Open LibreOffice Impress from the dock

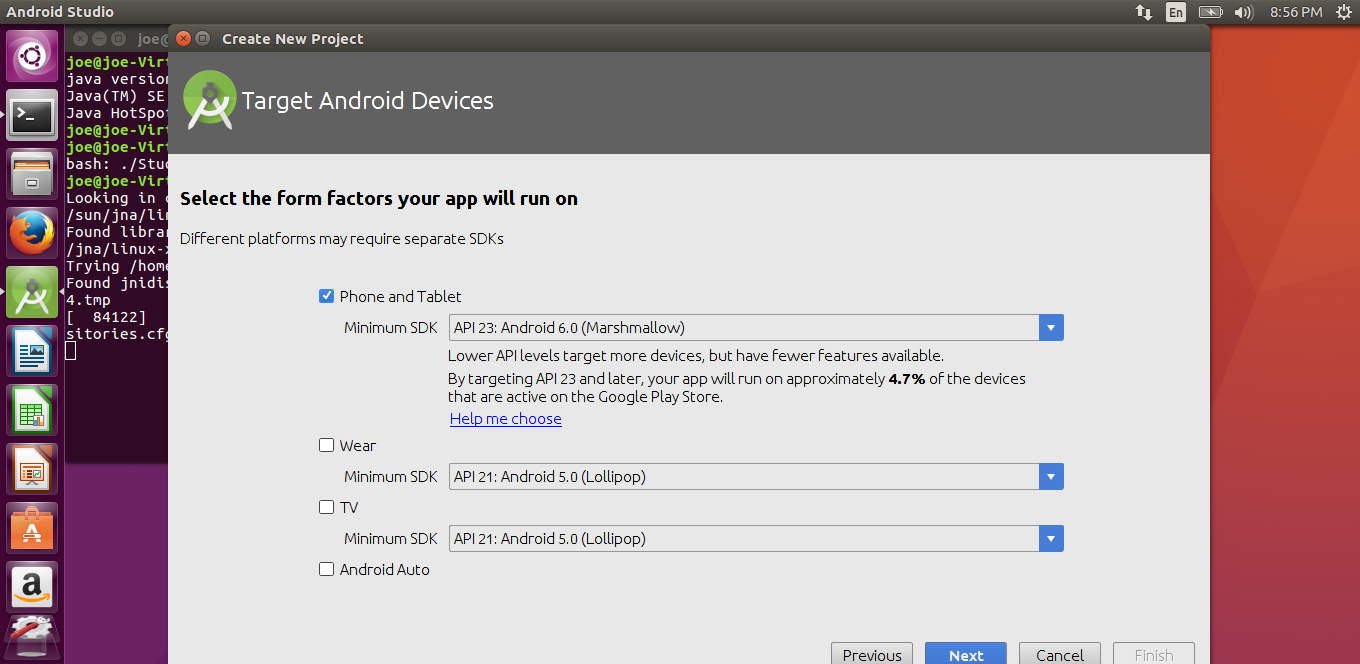click(33, 469)
